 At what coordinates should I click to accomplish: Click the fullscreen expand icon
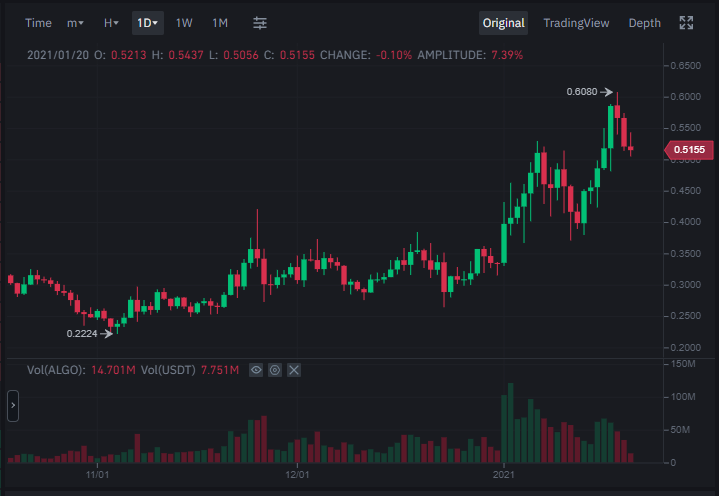[x=686, y=23]
